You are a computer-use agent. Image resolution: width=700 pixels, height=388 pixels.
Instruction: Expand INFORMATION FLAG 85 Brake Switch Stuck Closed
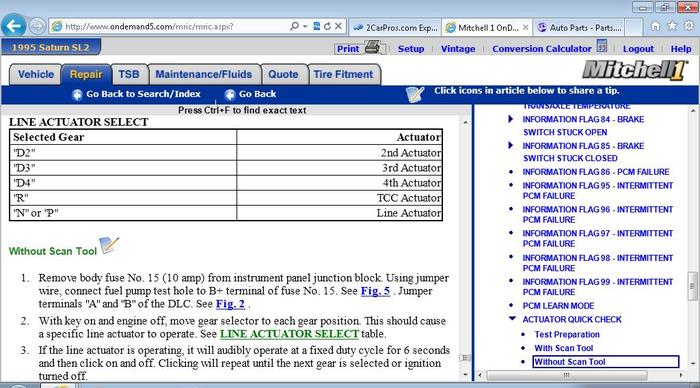511,146
